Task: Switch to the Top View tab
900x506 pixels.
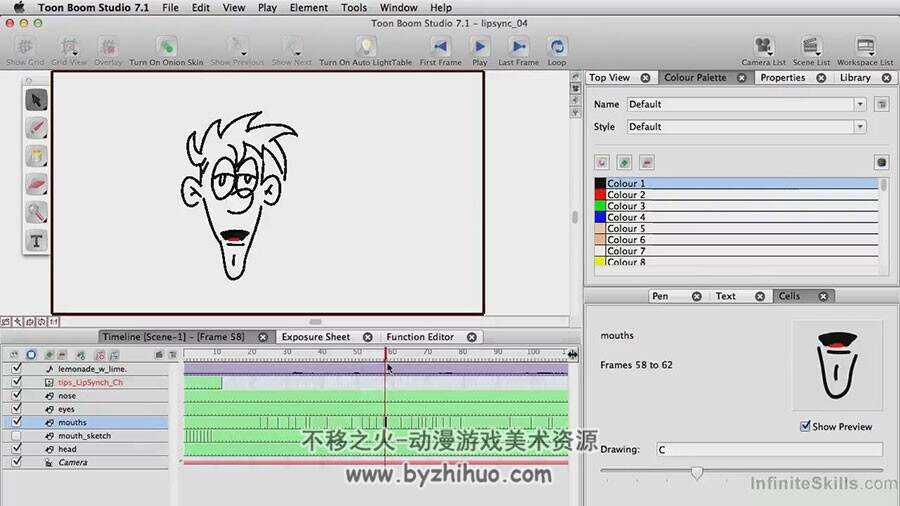Action: (x=610, y=77)
